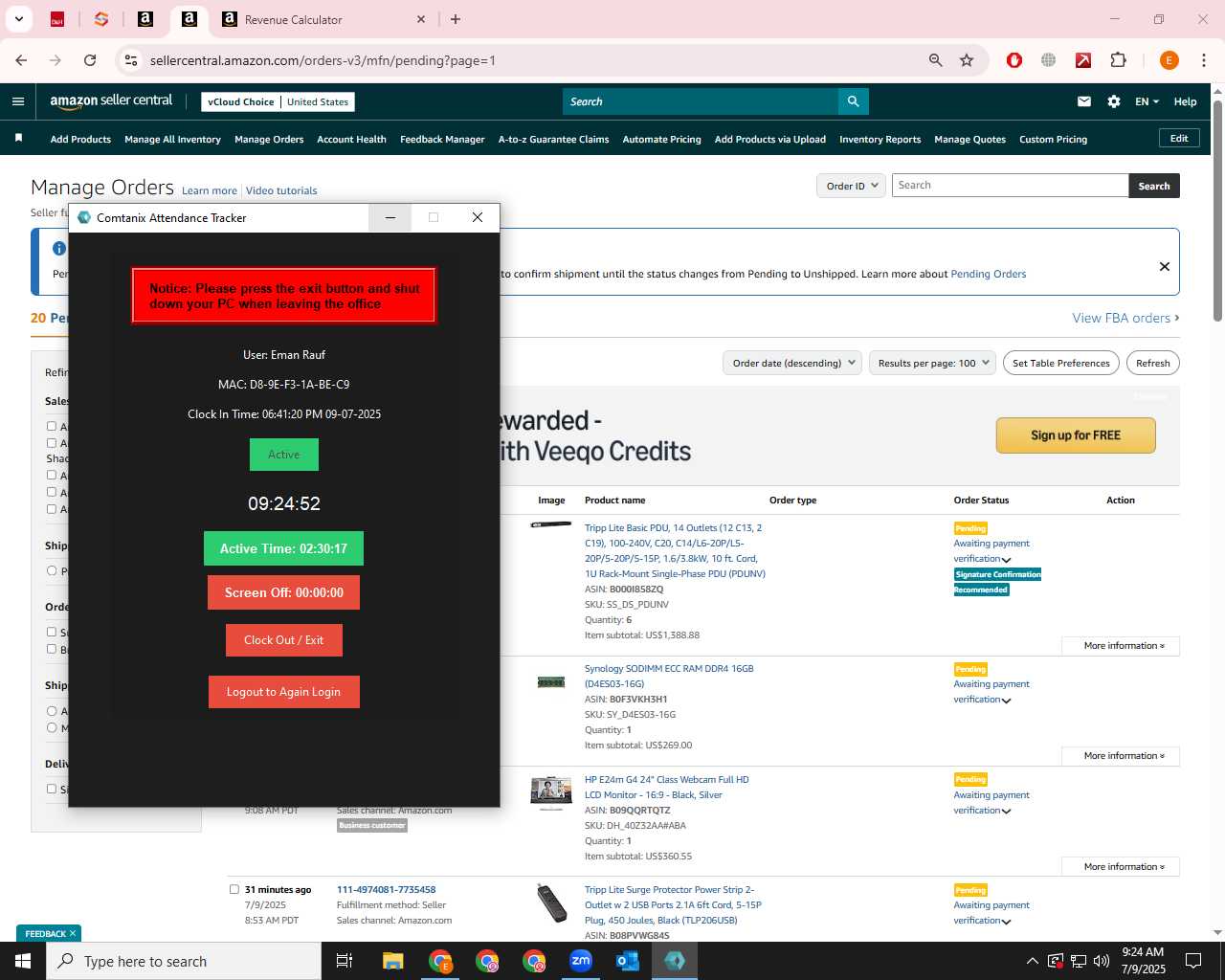Viewport: 1225px width, 980px height.
Task: Click the red pickaxe extension icon
Action: click(x=1083, y=60)
